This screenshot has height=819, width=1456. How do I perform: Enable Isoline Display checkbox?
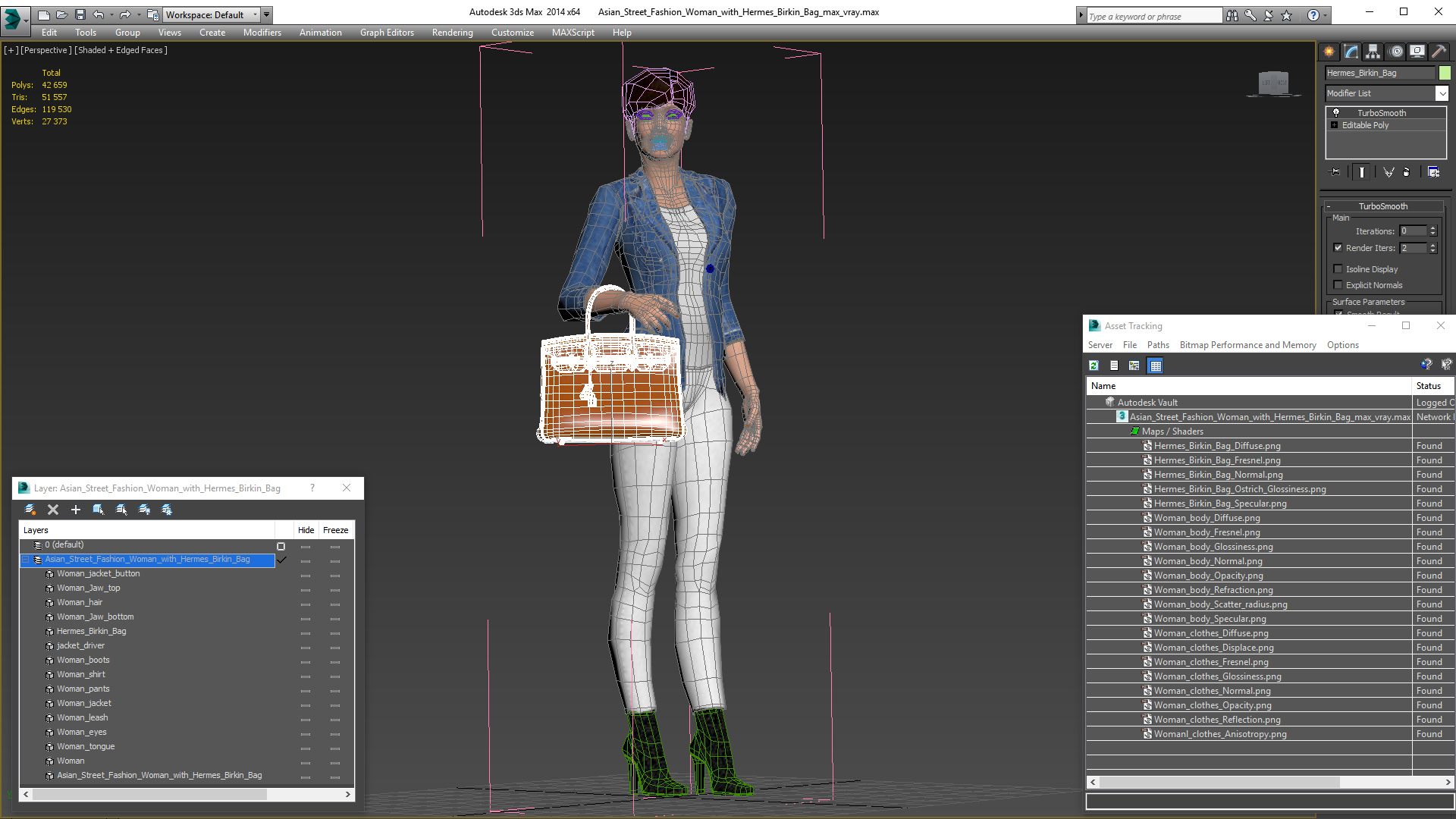pos(1338,269)
